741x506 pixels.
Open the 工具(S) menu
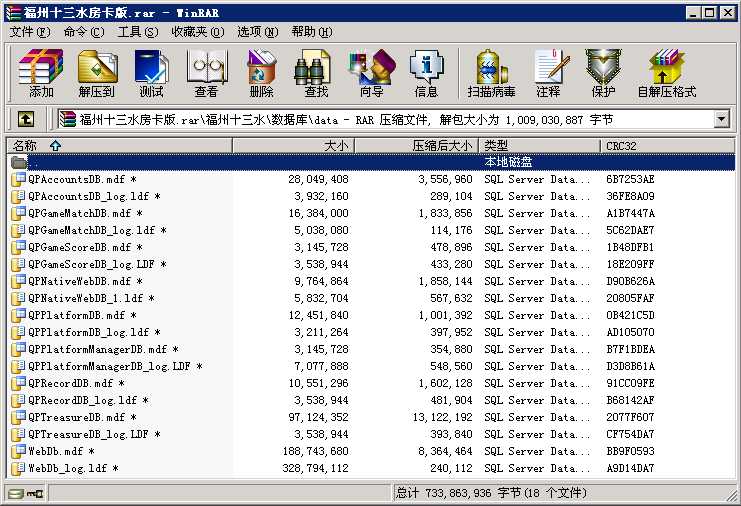138,32
